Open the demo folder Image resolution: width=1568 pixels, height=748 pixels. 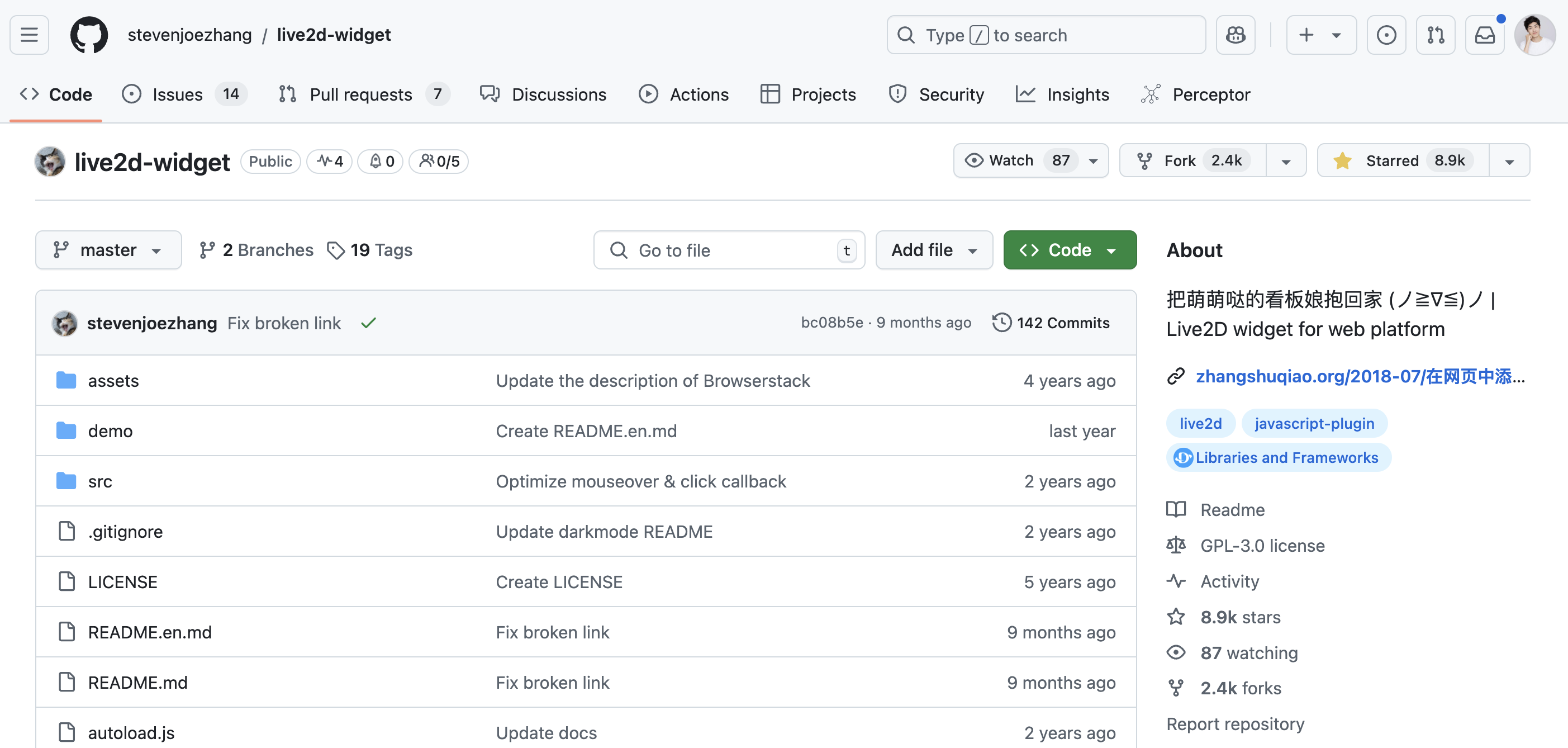click(109, 430)
